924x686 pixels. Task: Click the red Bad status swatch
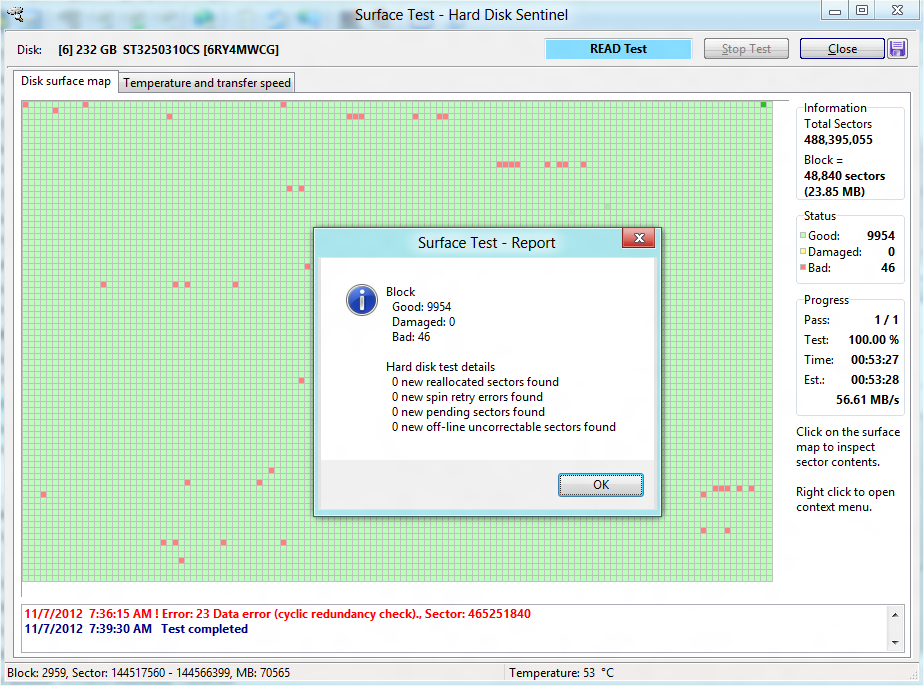[803, 267]
